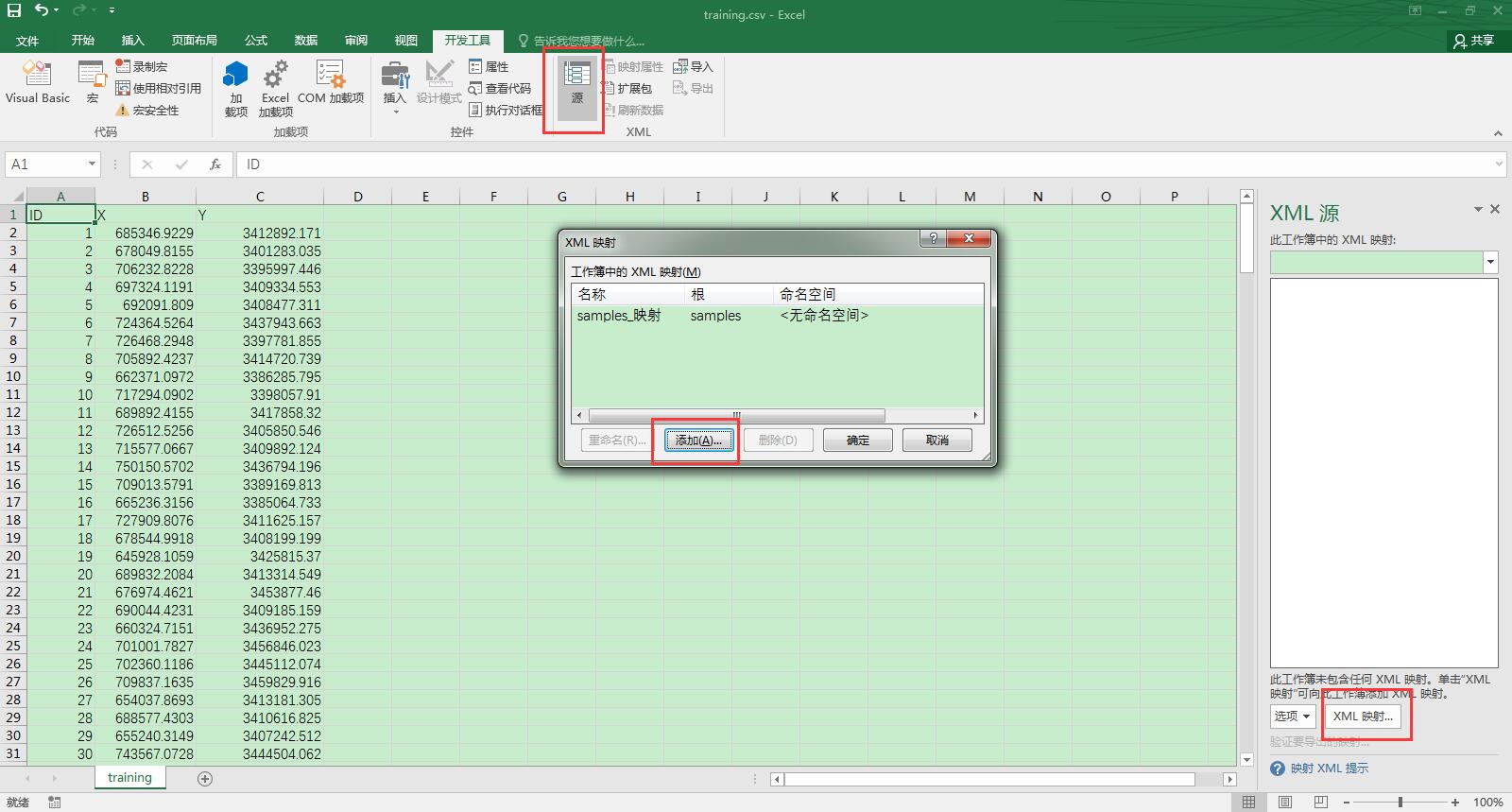The width and height of the screenshot is (1512, 812).
Task: Save the workbook from the quick access toolbar
Action: [14, 10]
